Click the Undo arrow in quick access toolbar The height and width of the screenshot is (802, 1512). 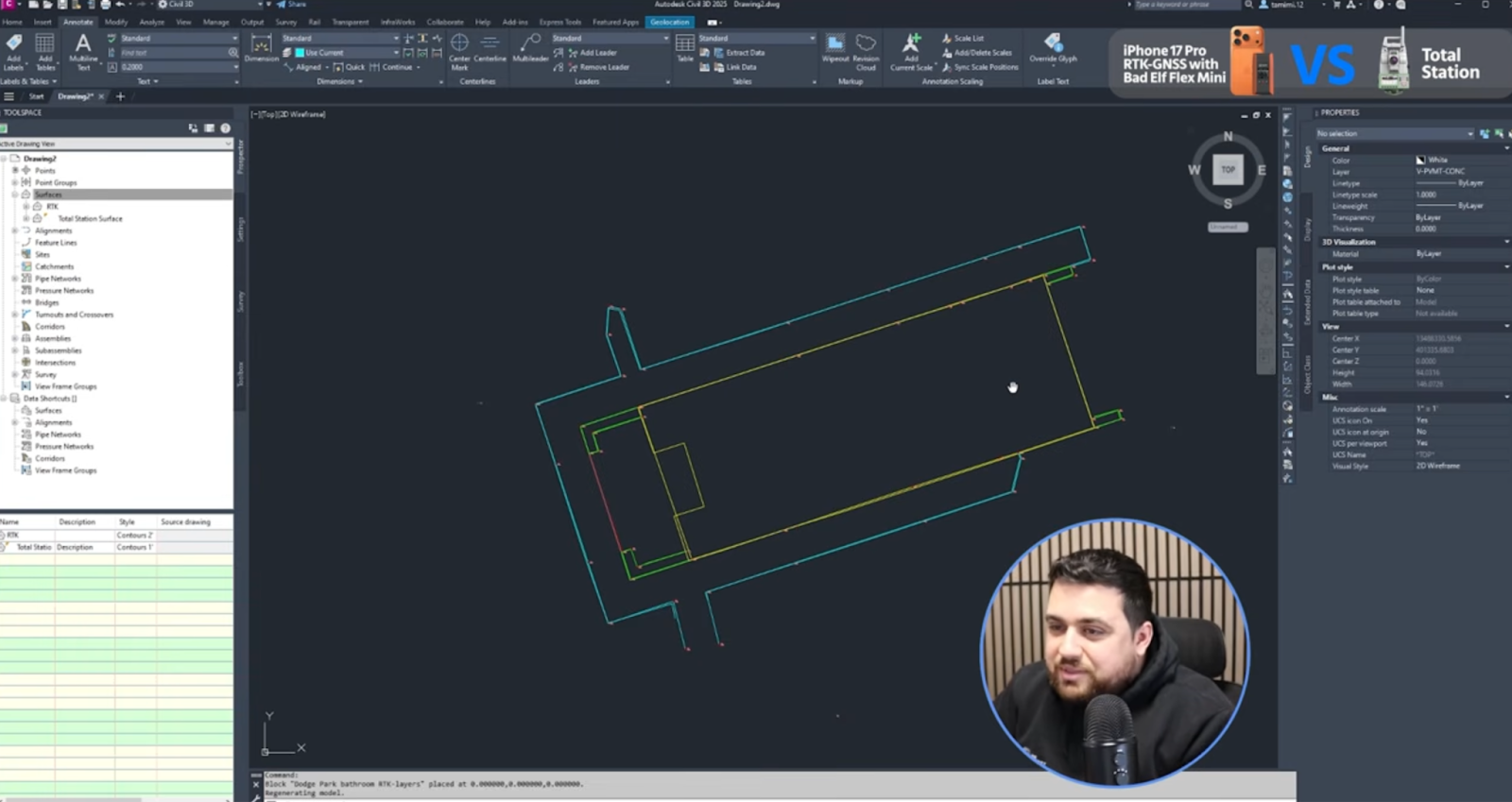coord(121,5)
